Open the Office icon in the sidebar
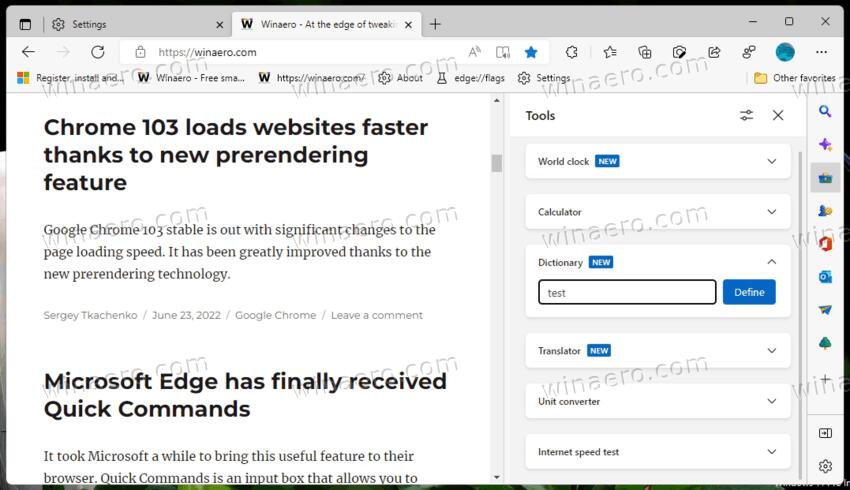 click(x=825, y=243)
